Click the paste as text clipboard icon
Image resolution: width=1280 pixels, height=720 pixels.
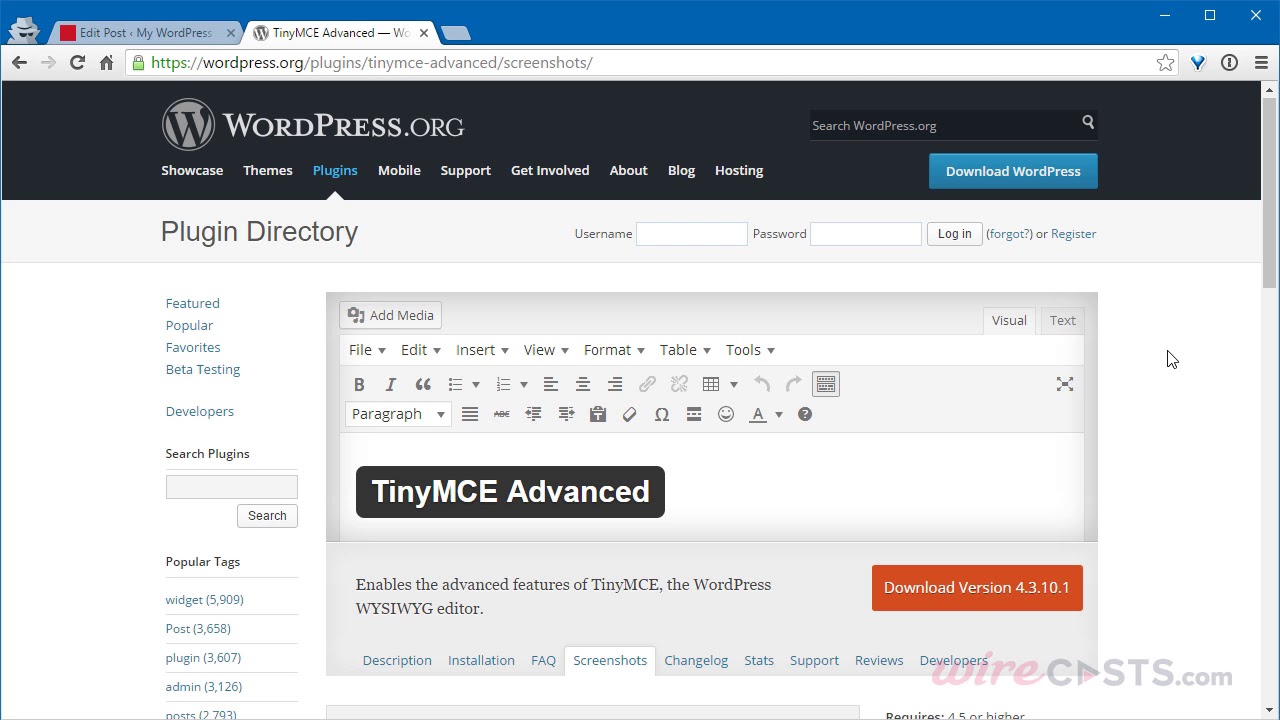pos(598,414)
